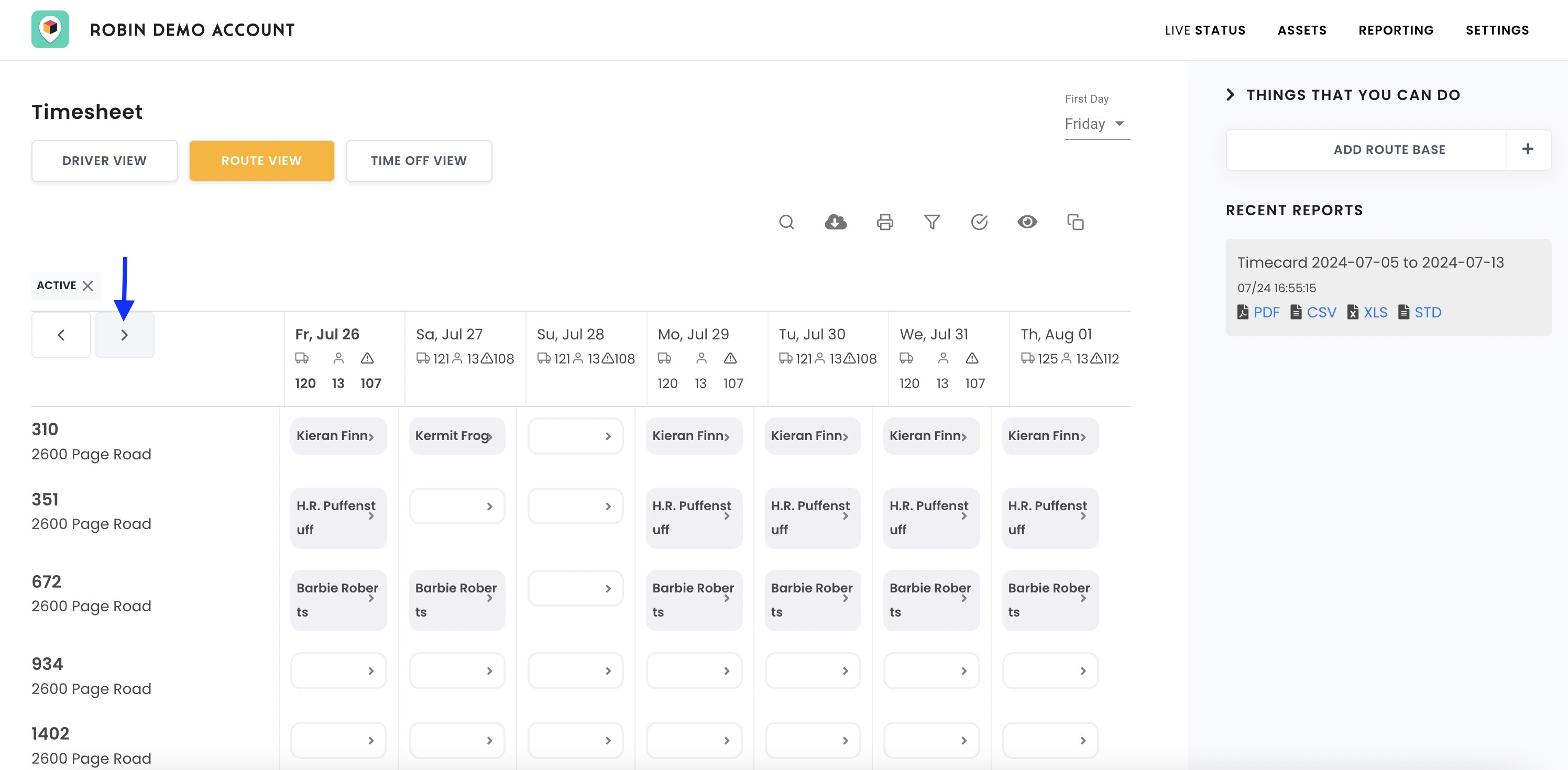This screenshot has height=770, width=1568.
Task: Download the STD report
Action: [x=1420, y=312]
